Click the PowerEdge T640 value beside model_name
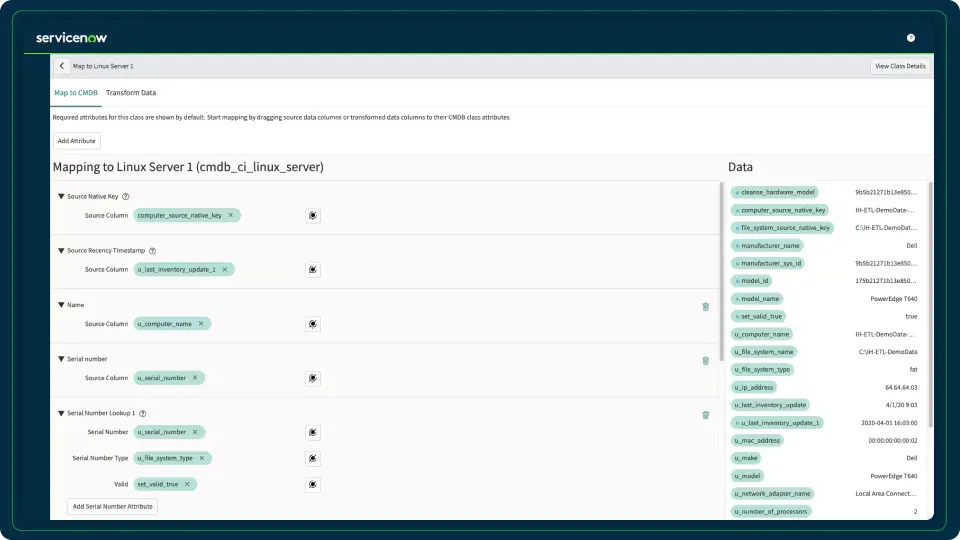960x540 pixels. [894, 299]
